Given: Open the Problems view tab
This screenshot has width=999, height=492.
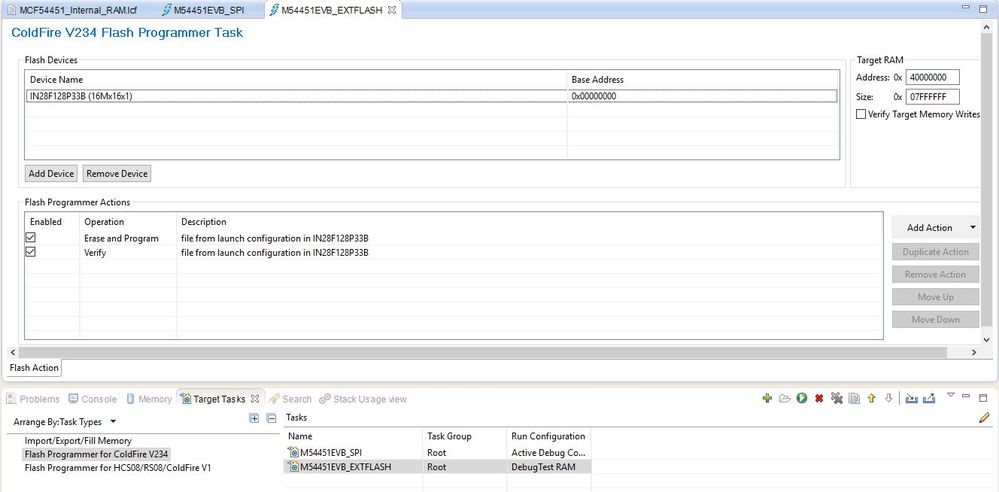Looking at the screenshot, I should 33,399.
